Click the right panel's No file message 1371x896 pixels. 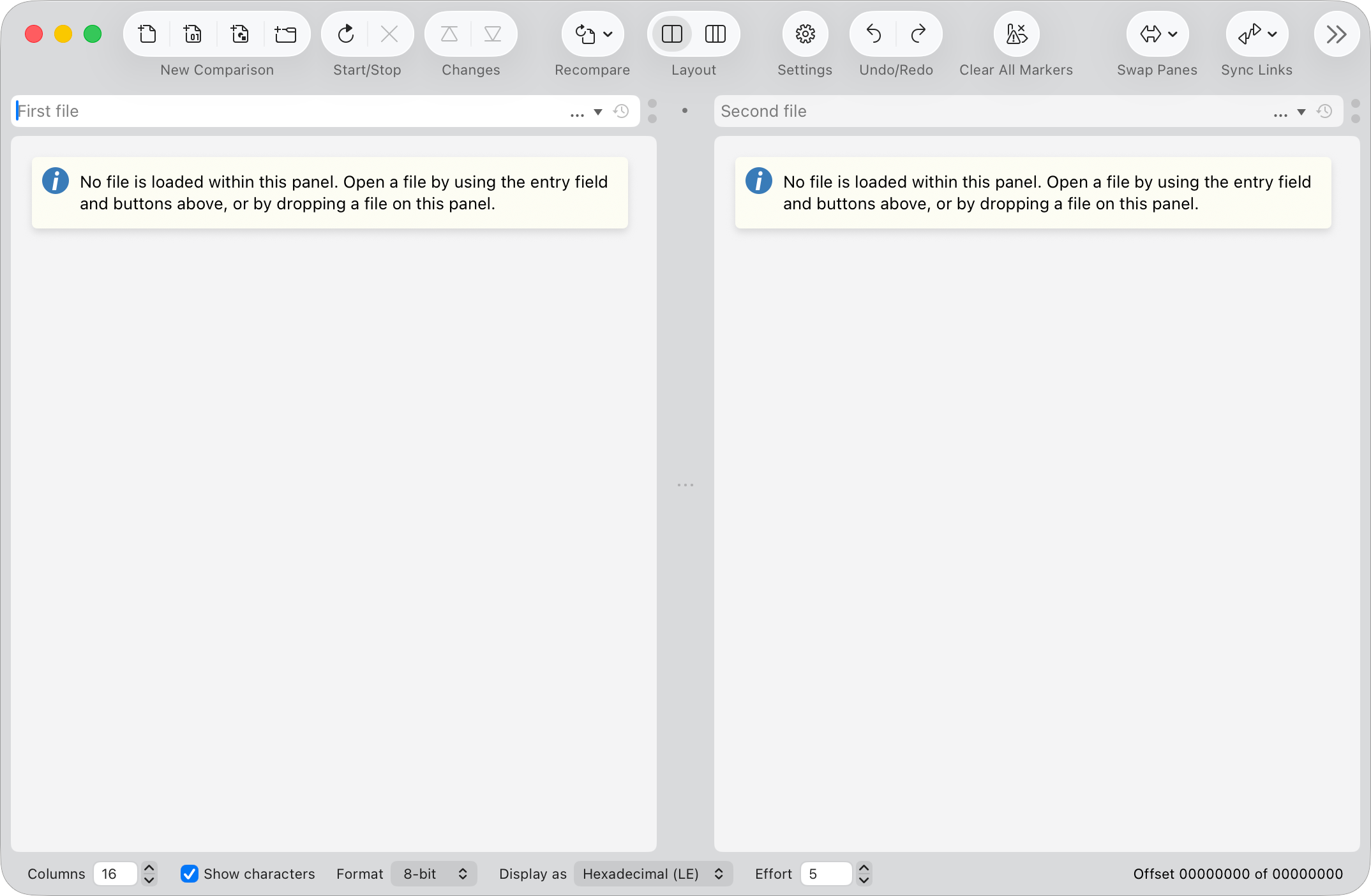point(1047,193)
